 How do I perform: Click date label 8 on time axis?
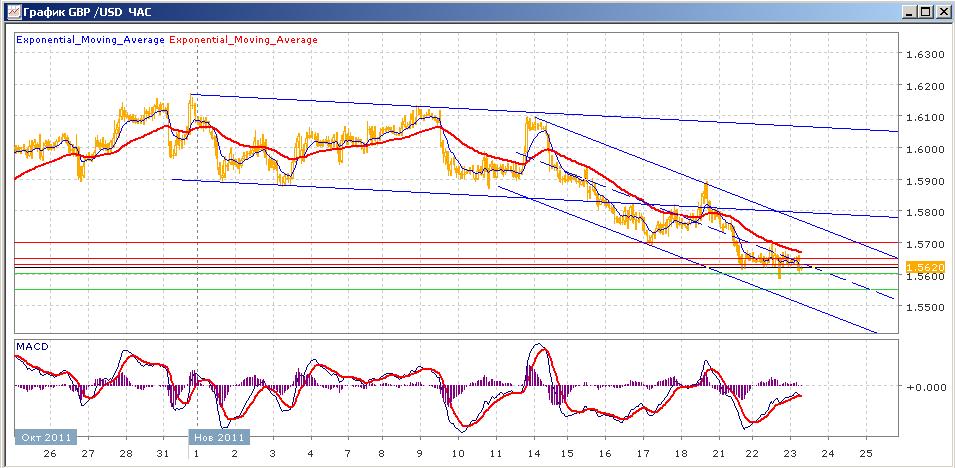pos(381,454)
